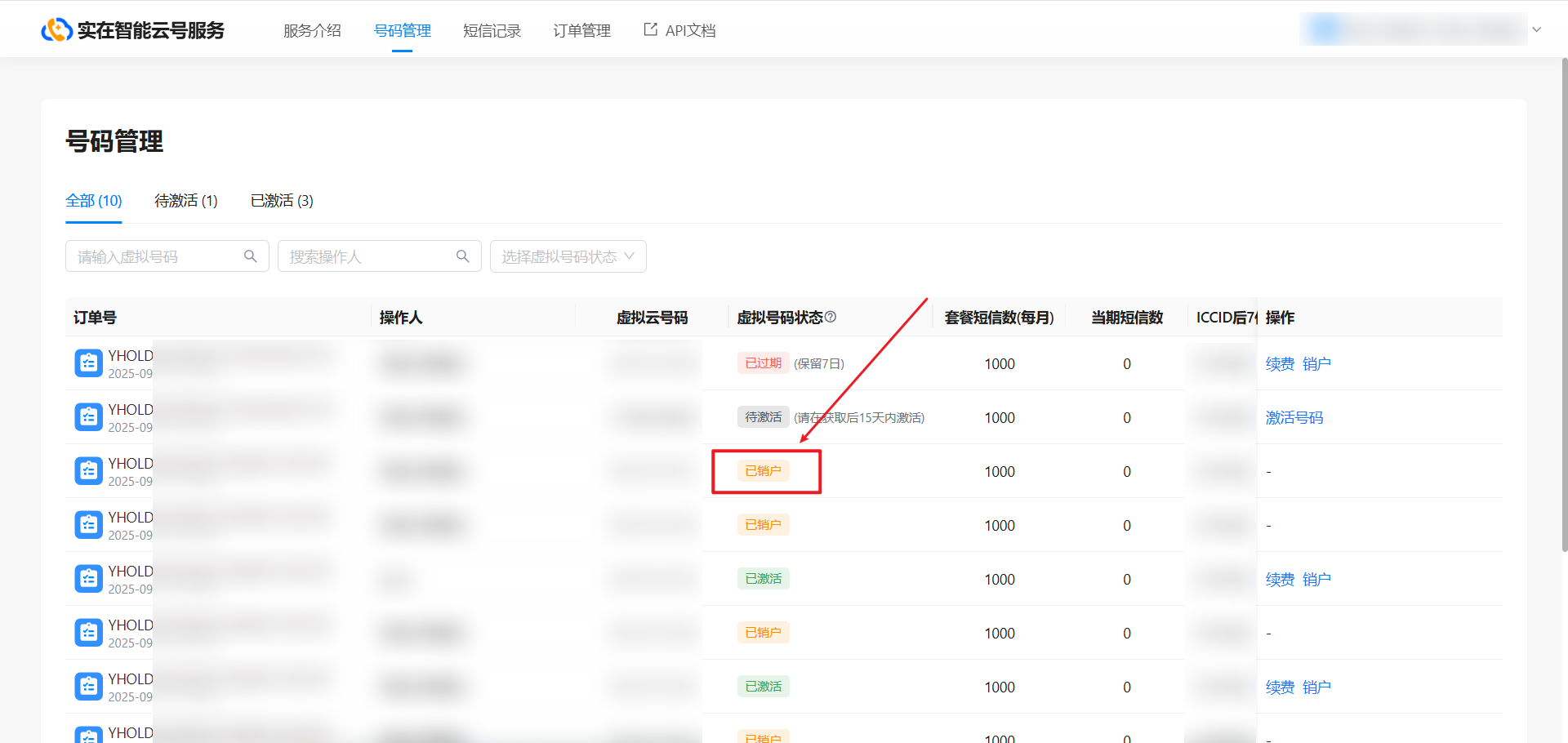Click the 实在智能云号服务 logo icon
The width and height of the screenshot is (1568, 743).
[56, 30]
